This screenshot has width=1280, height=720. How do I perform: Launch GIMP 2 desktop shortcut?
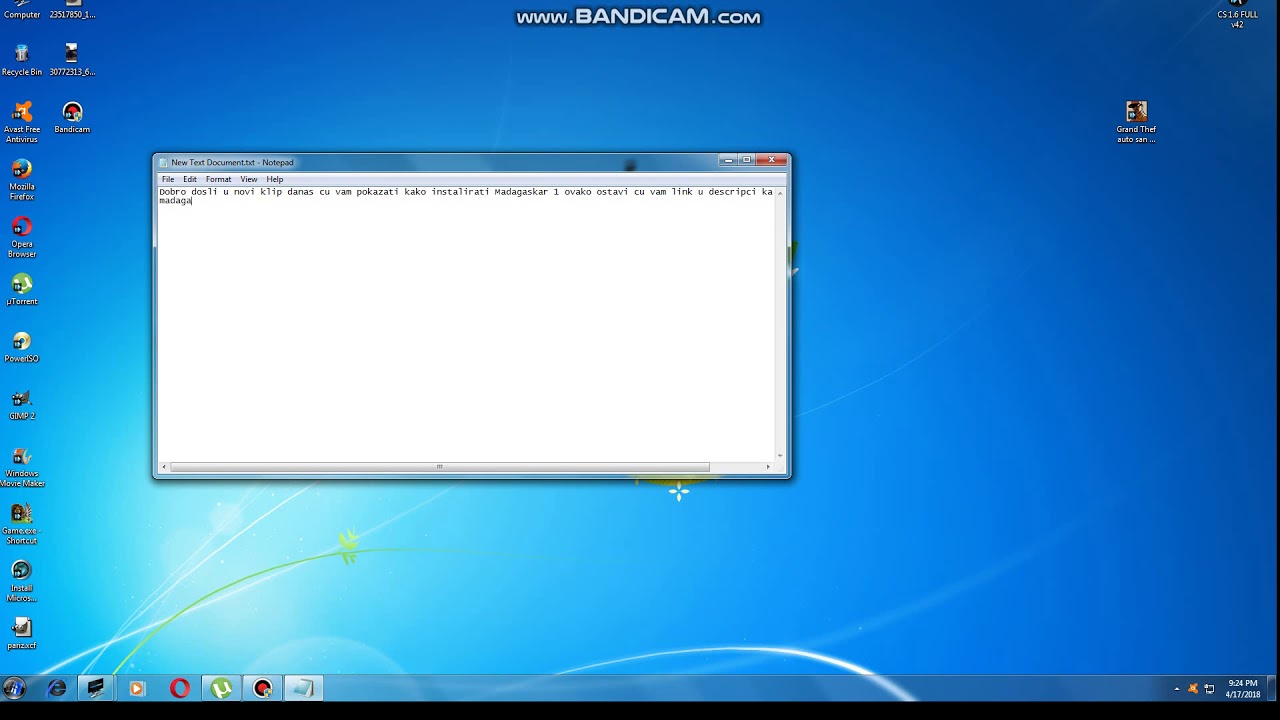pyautogui.click(x=22, y=404)
